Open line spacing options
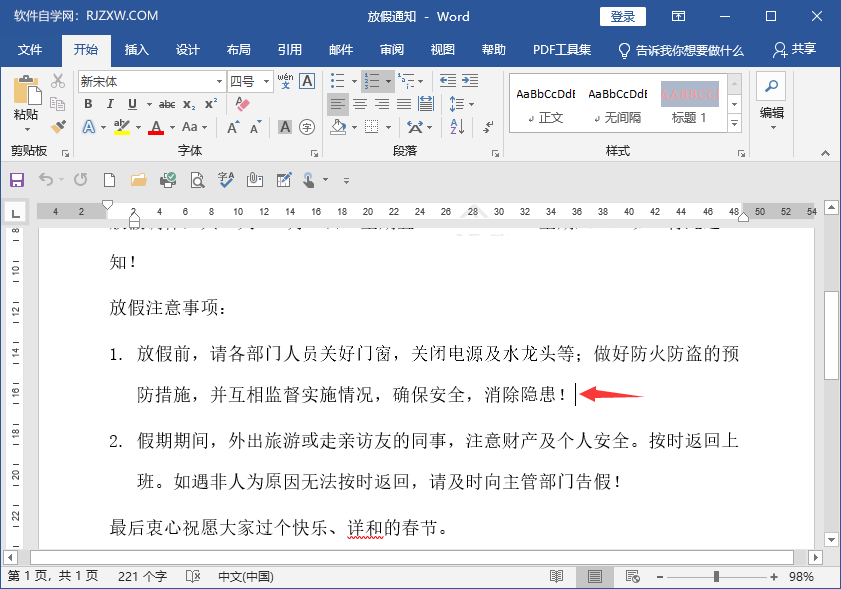Image resolution: width=841 pixels, height=589 pixels. pos(461,104)
